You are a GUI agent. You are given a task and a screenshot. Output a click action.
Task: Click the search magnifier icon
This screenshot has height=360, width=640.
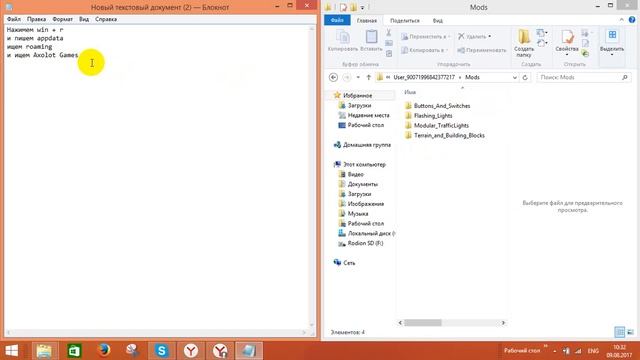(x=624, y=77)
